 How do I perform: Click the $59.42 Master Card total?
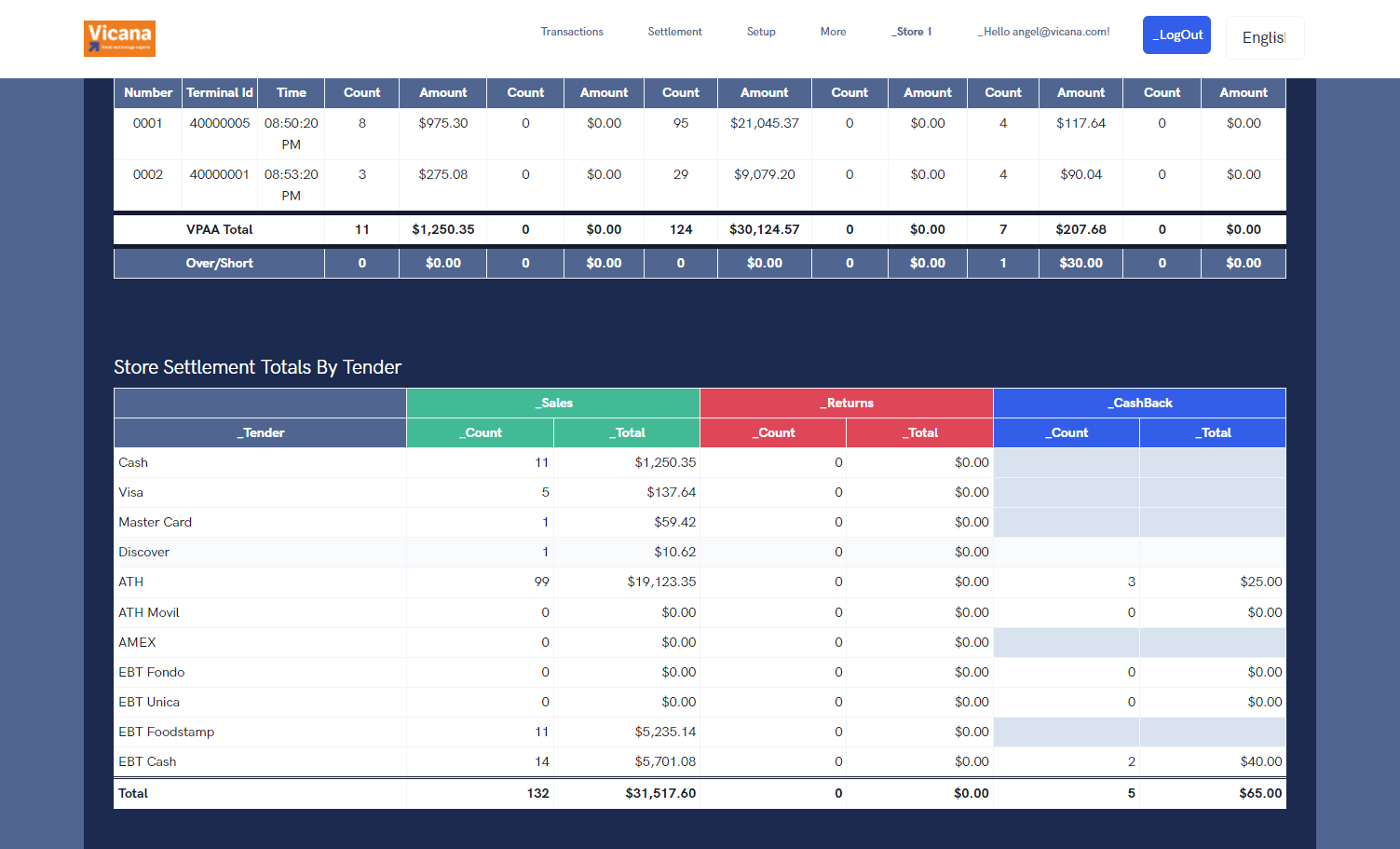(675, 522)
